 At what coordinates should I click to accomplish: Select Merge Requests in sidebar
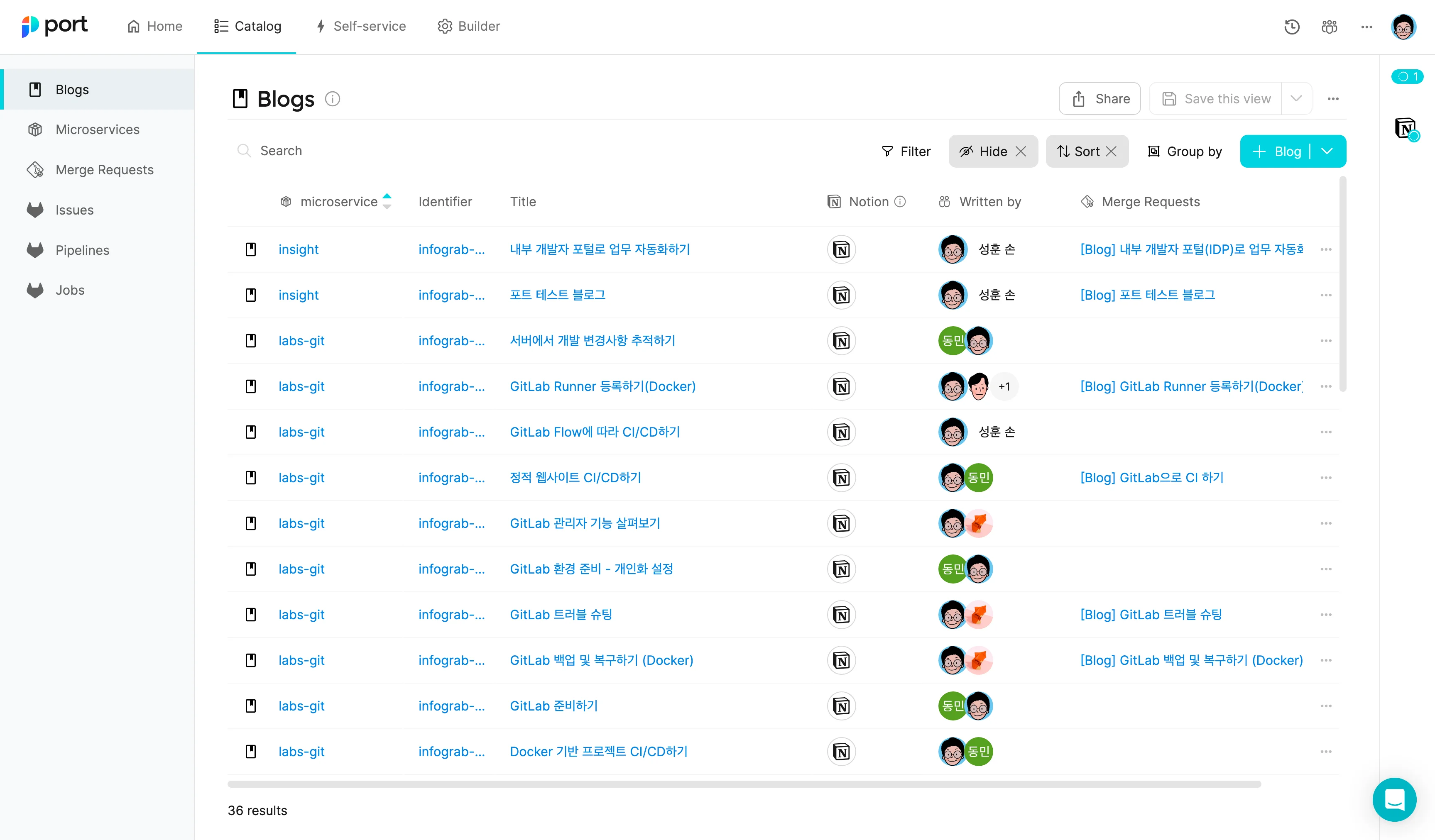pos(104,170)
